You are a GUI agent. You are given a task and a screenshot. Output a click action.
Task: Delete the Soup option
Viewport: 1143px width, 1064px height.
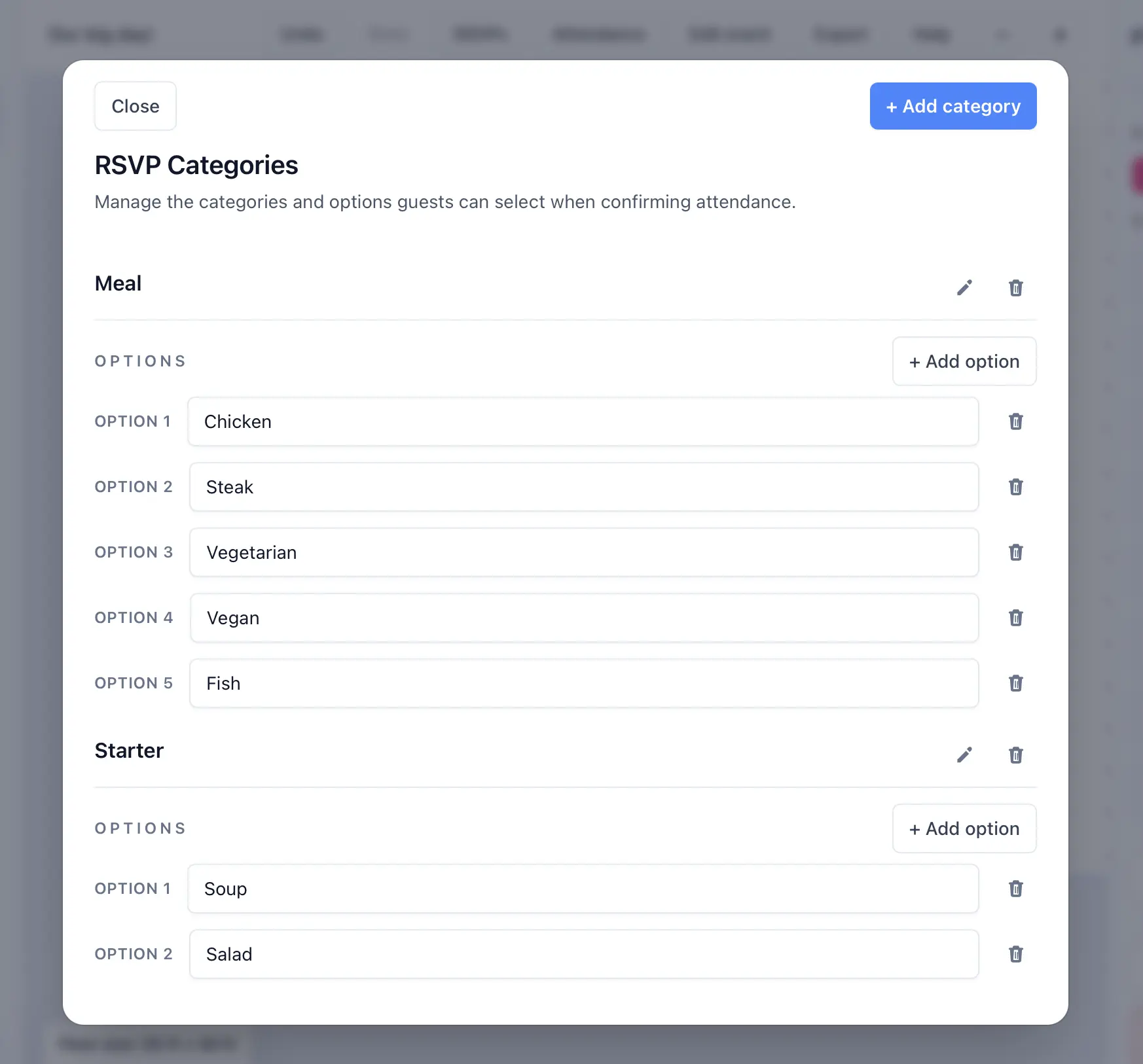tap(1015, 889)
